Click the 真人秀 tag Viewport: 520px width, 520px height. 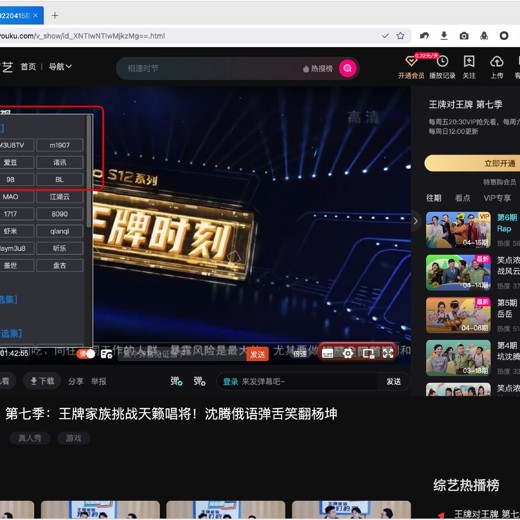click(30, 438)
